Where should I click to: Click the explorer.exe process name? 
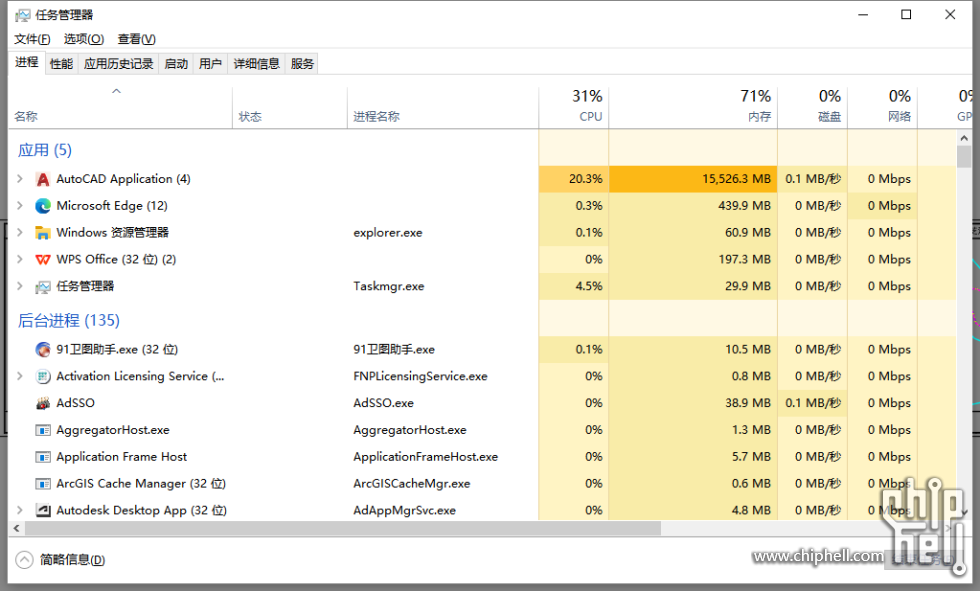(x=388, y=232)
